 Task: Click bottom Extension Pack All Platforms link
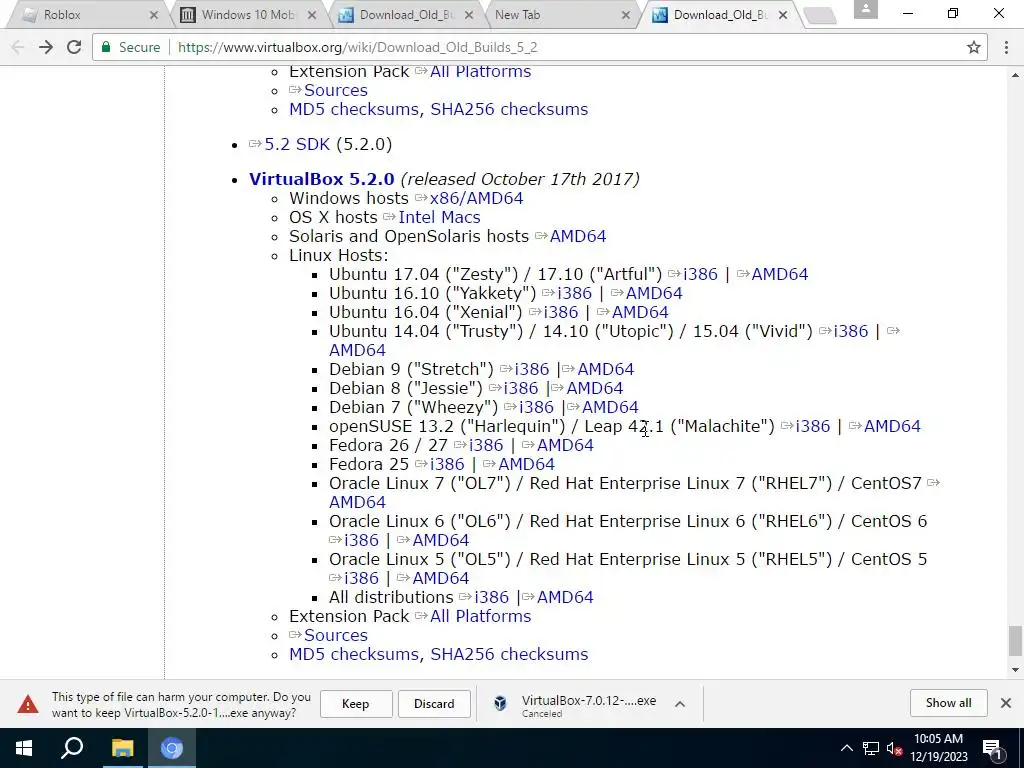coord(480,615)
